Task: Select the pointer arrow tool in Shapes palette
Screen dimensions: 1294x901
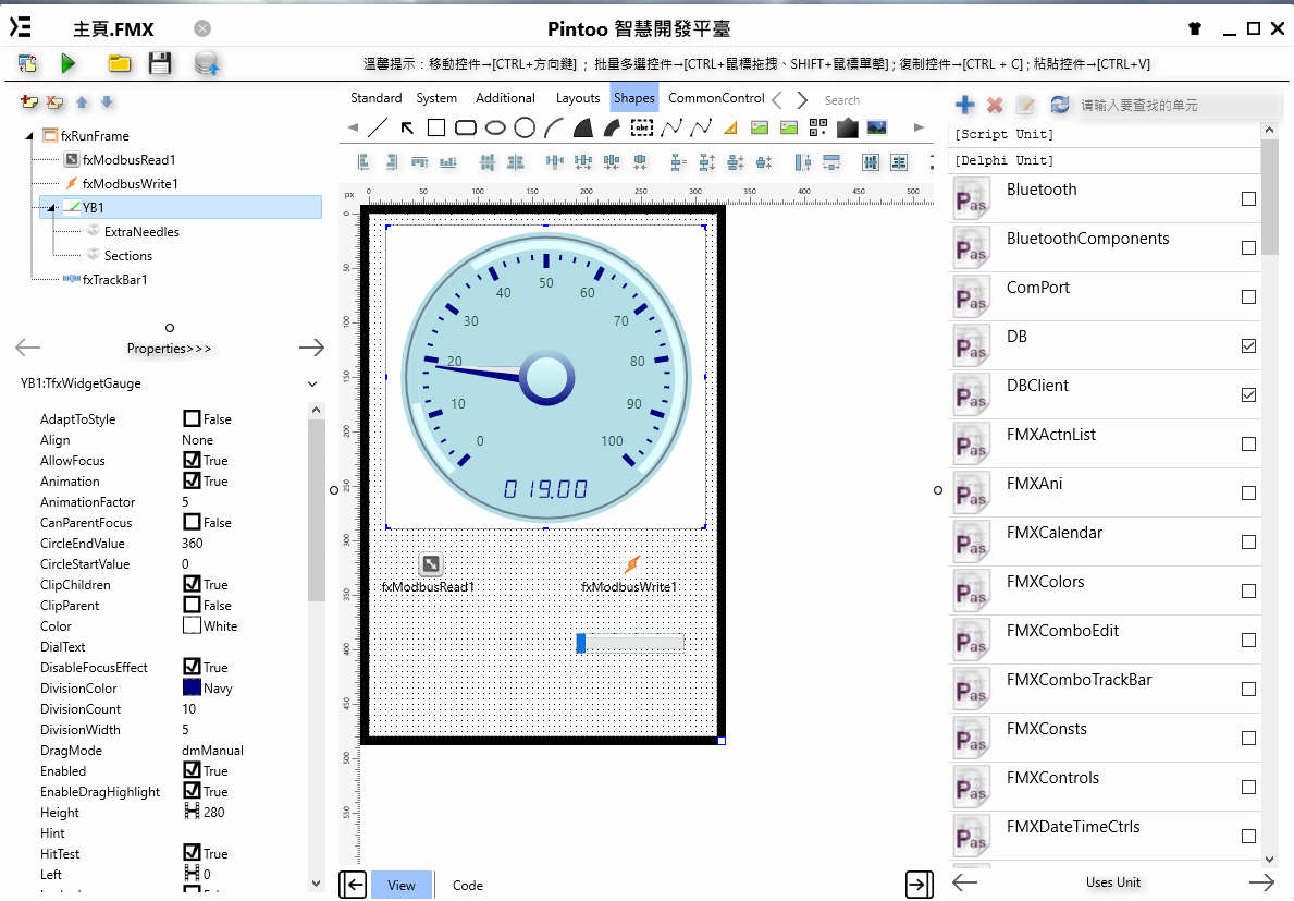Action: click(407, 127)
